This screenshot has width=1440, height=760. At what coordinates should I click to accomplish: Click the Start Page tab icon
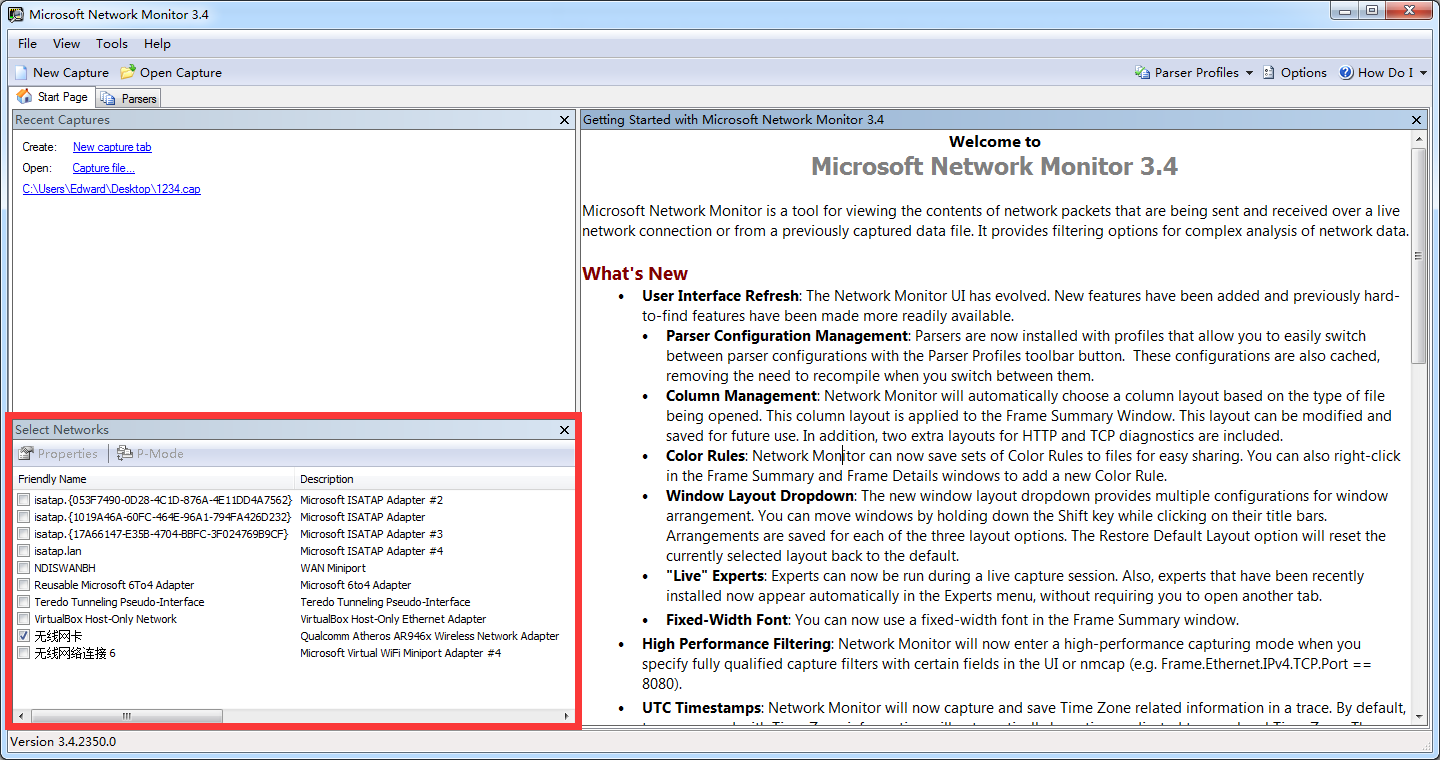pos(24,96)
